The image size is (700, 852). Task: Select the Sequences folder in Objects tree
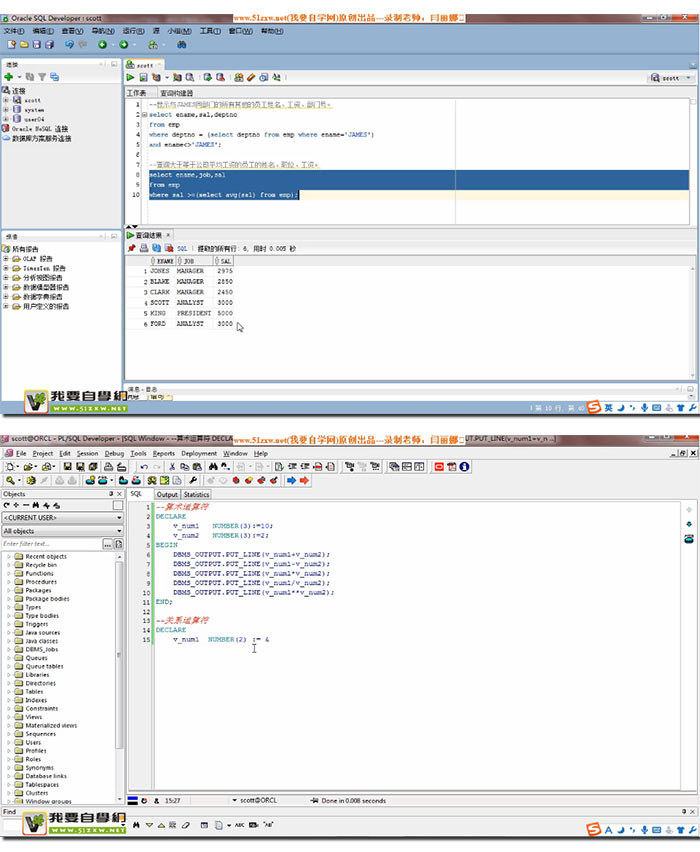41,734
